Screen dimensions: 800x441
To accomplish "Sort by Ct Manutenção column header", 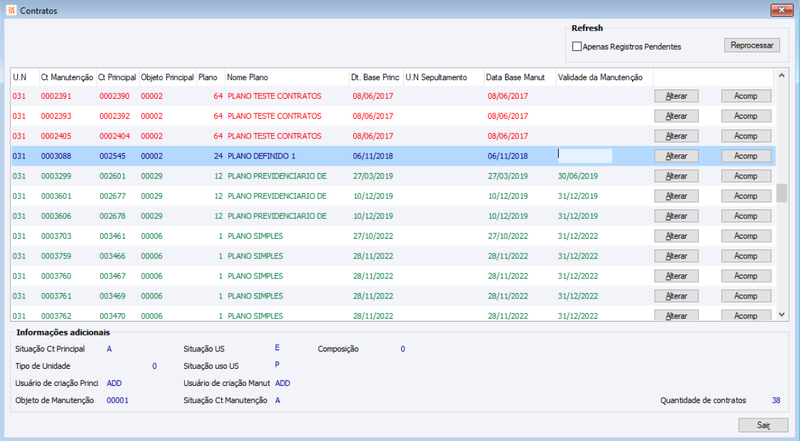I will coord(67,77).
